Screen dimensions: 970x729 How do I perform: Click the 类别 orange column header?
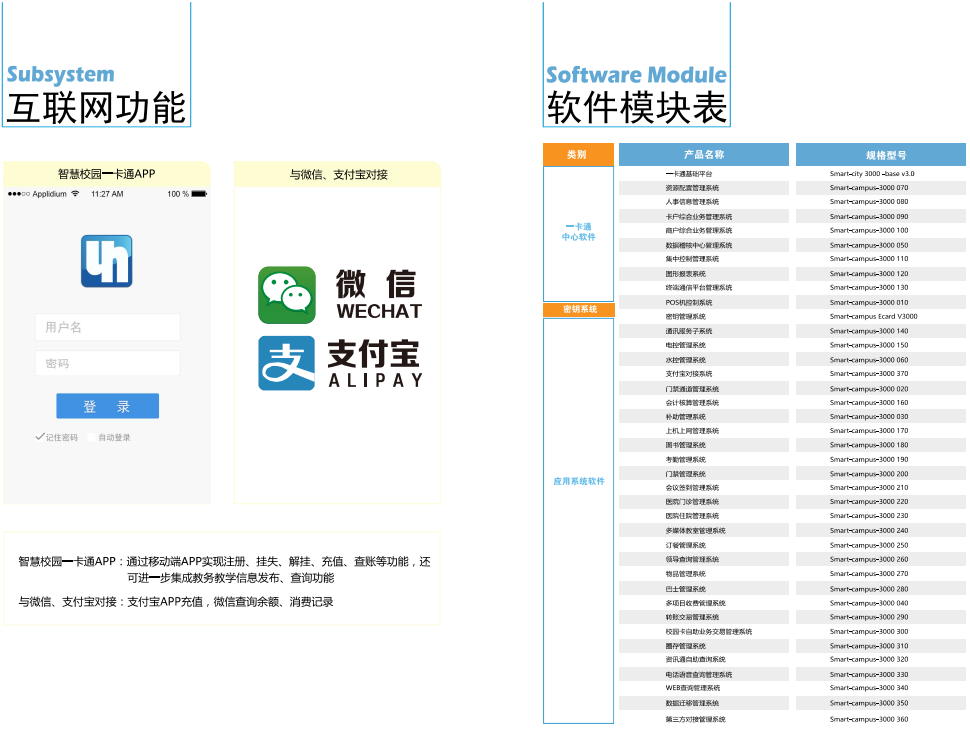pyautogui.click(x=578, y=154)
